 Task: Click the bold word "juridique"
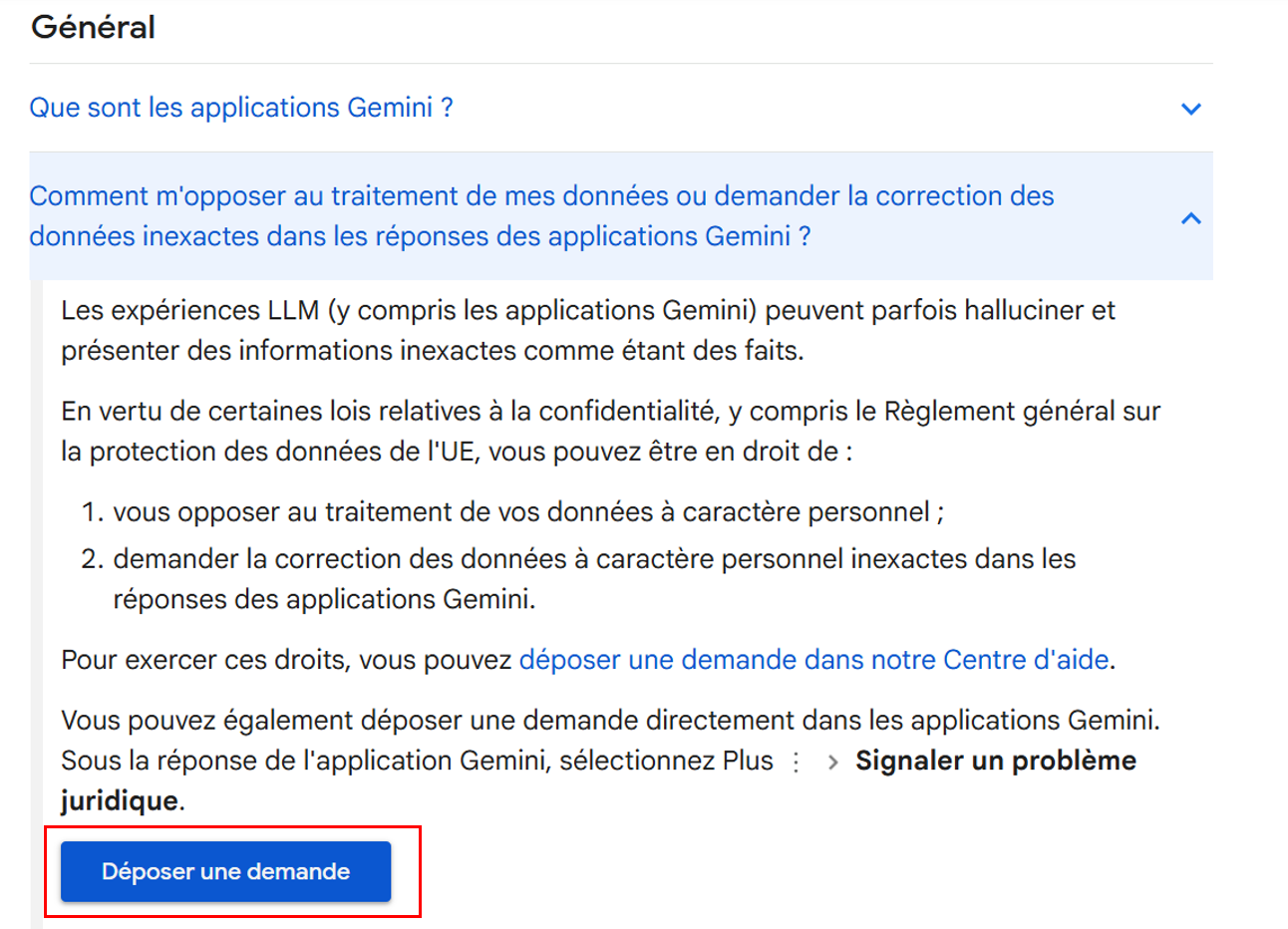pos(120,800)
